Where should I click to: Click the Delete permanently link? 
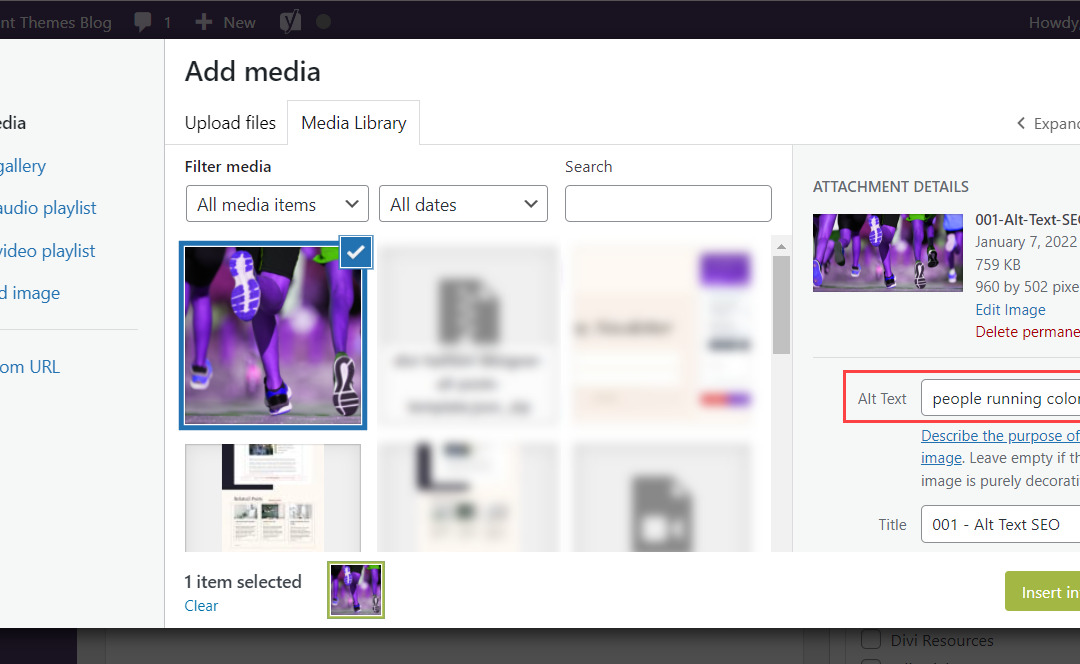point(1027,331)
